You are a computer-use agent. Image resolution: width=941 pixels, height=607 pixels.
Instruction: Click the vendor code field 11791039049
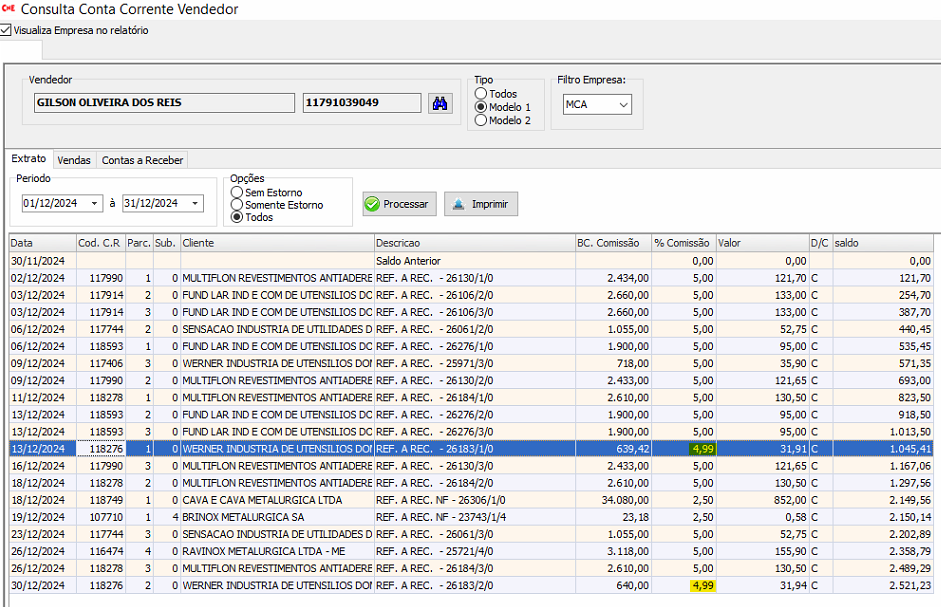click(361, 103)
